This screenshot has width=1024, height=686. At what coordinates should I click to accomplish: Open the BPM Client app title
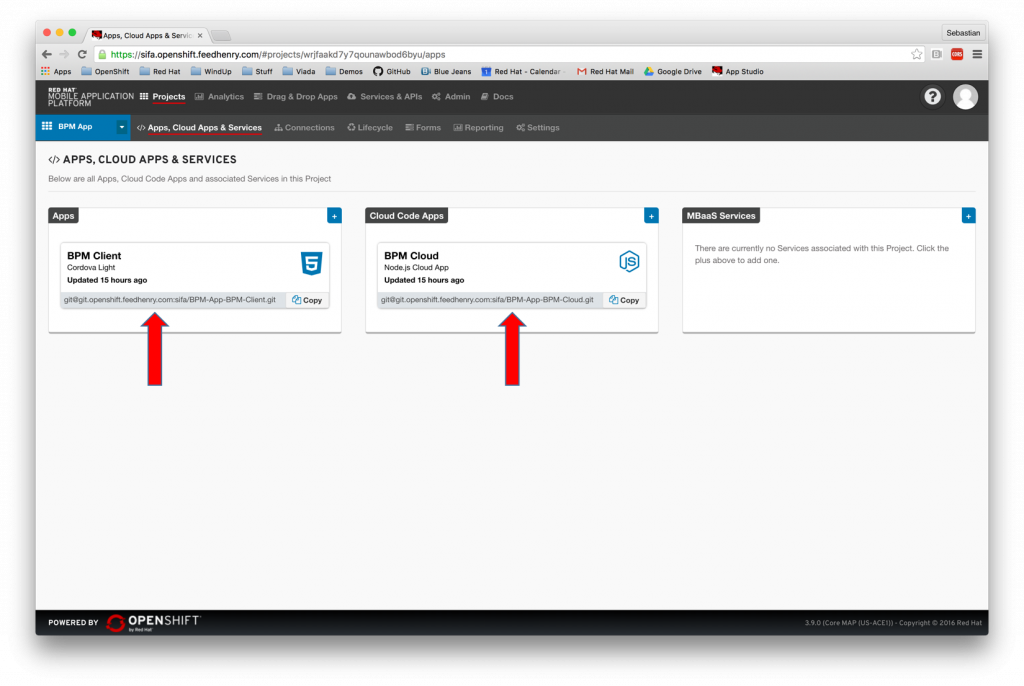coord(94,255)
